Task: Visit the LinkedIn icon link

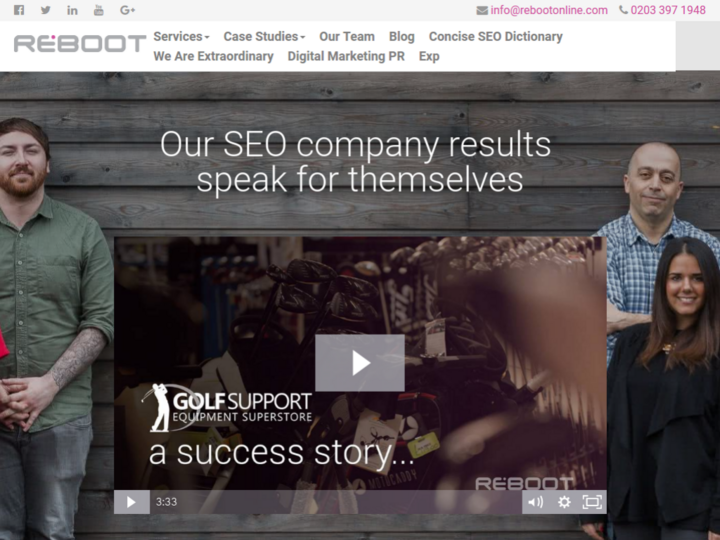Action: (x=72, y=10)
